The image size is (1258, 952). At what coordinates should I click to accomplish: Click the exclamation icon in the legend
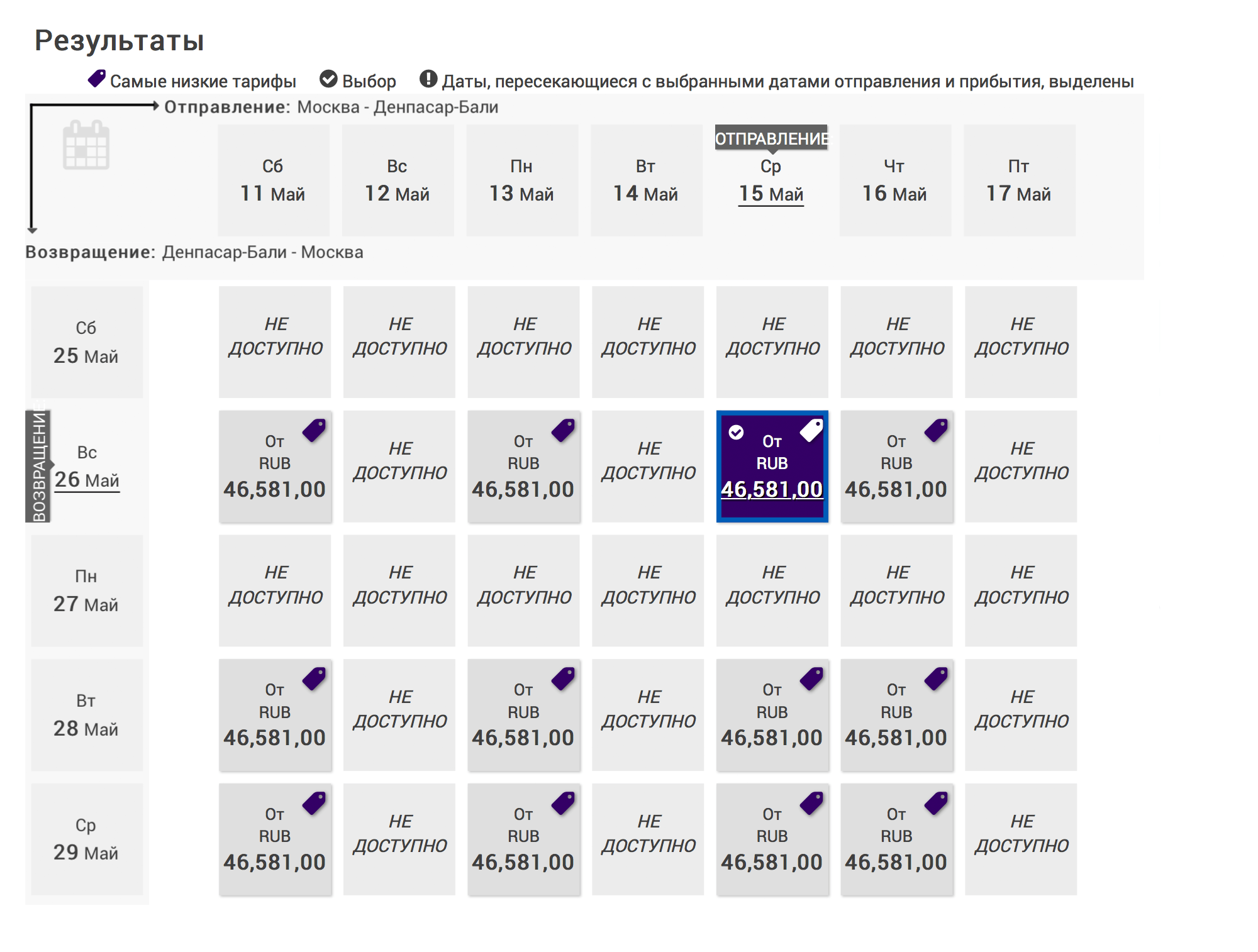pyautogui.click(x=428, y=79)
